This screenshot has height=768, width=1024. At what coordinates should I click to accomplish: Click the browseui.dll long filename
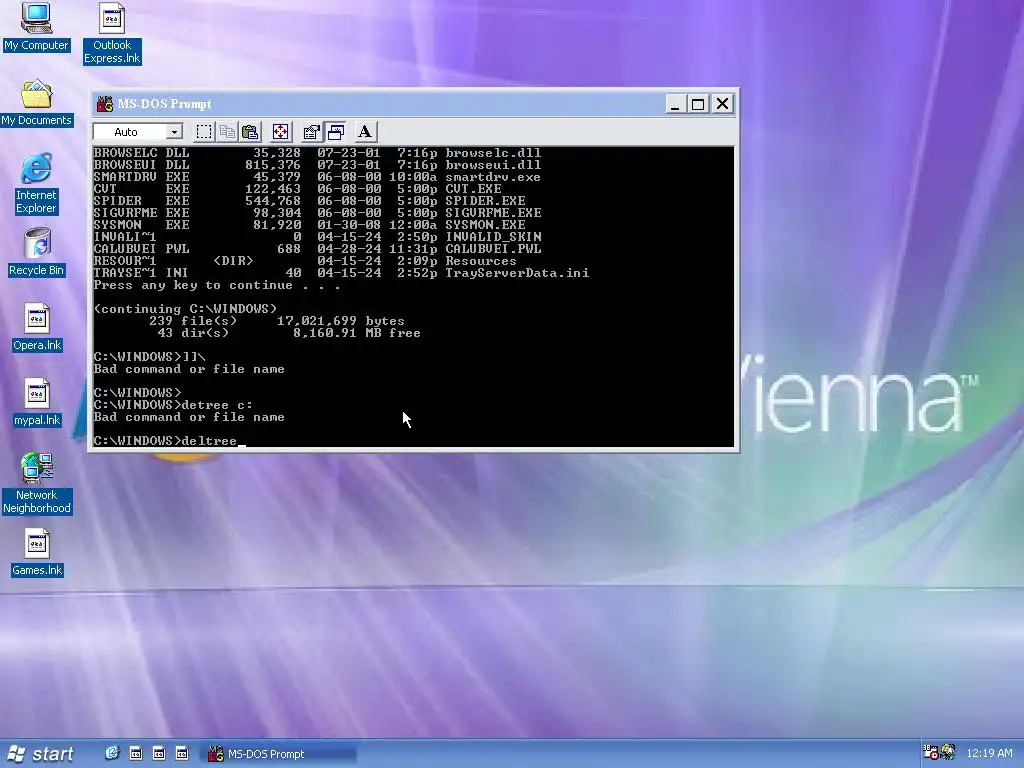493,165
